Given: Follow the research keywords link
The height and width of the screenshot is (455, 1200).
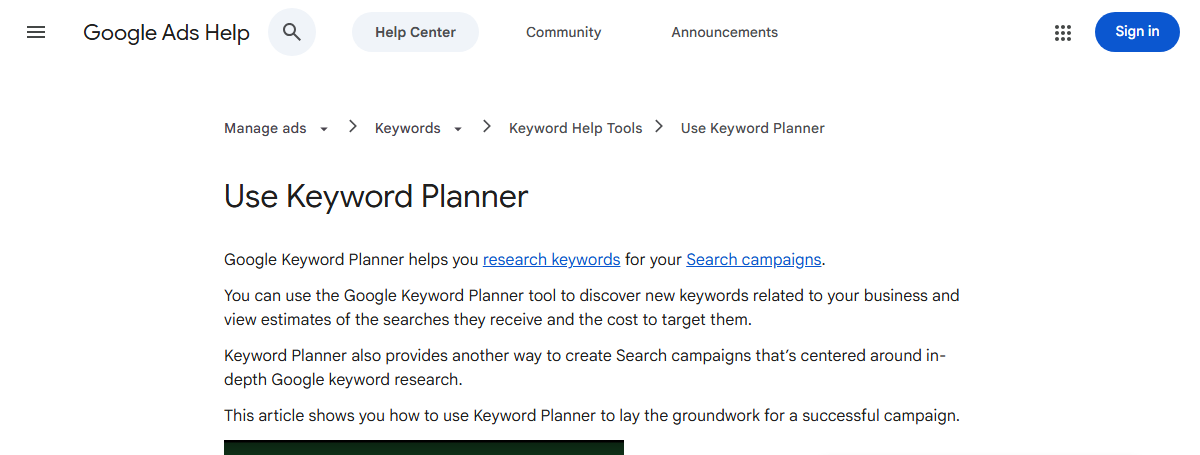Looking at the screenshot, I should pyautogui.click(x=552, y=260).
